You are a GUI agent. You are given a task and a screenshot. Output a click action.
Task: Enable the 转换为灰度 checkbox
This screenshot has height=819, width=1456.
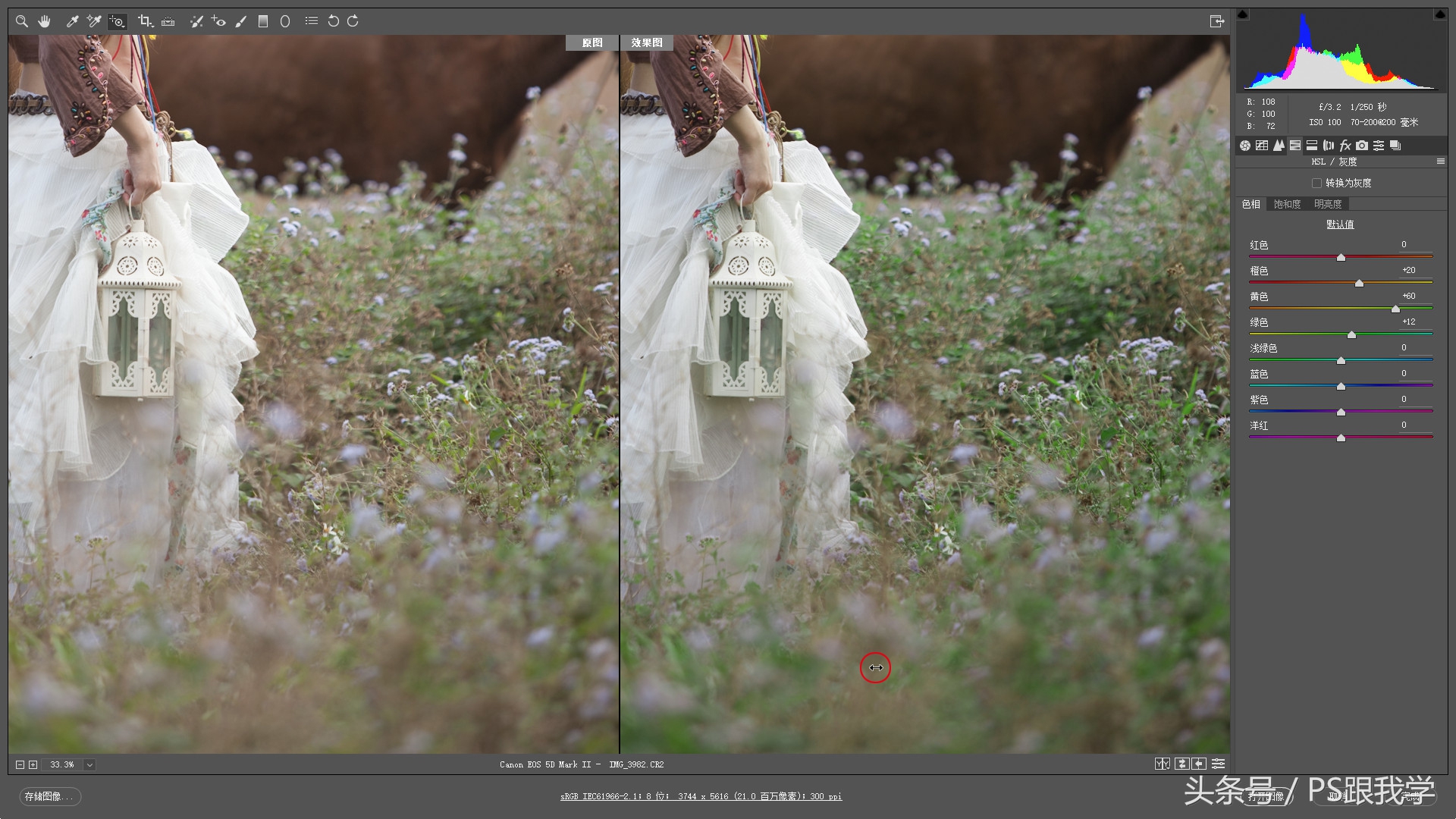[x=1317, y=183]
